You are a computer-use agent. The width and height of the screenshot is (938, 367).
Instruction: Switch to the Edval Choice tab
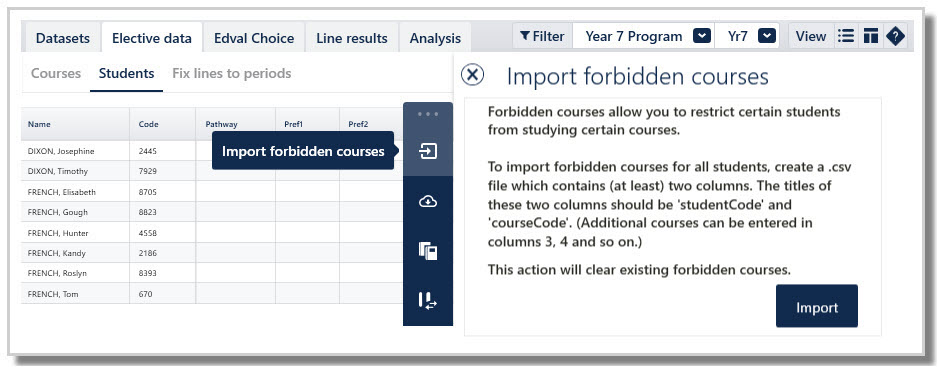[254, 38]
